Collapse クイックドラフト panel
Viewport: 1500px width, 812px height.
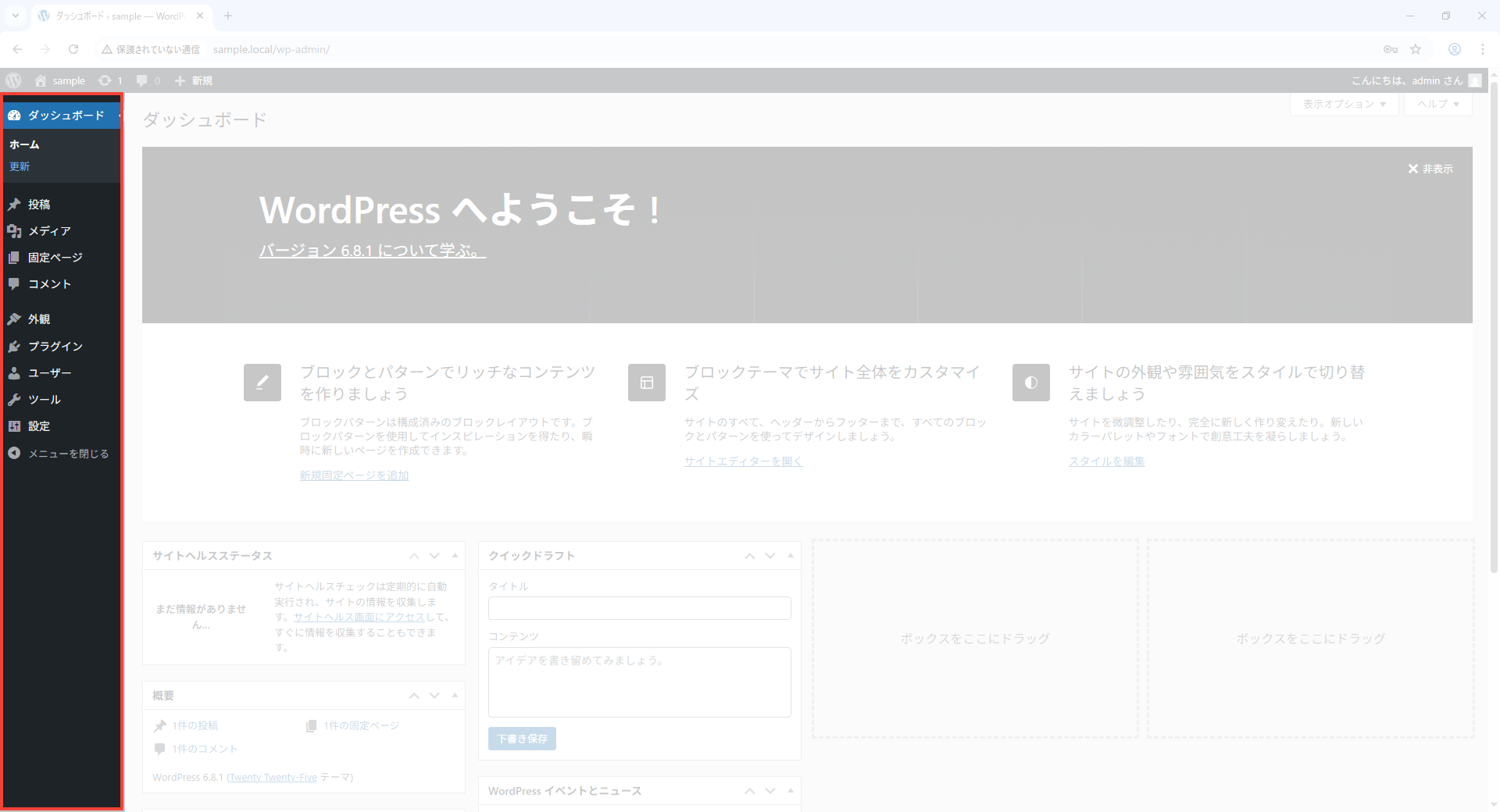tap(791, 556)
